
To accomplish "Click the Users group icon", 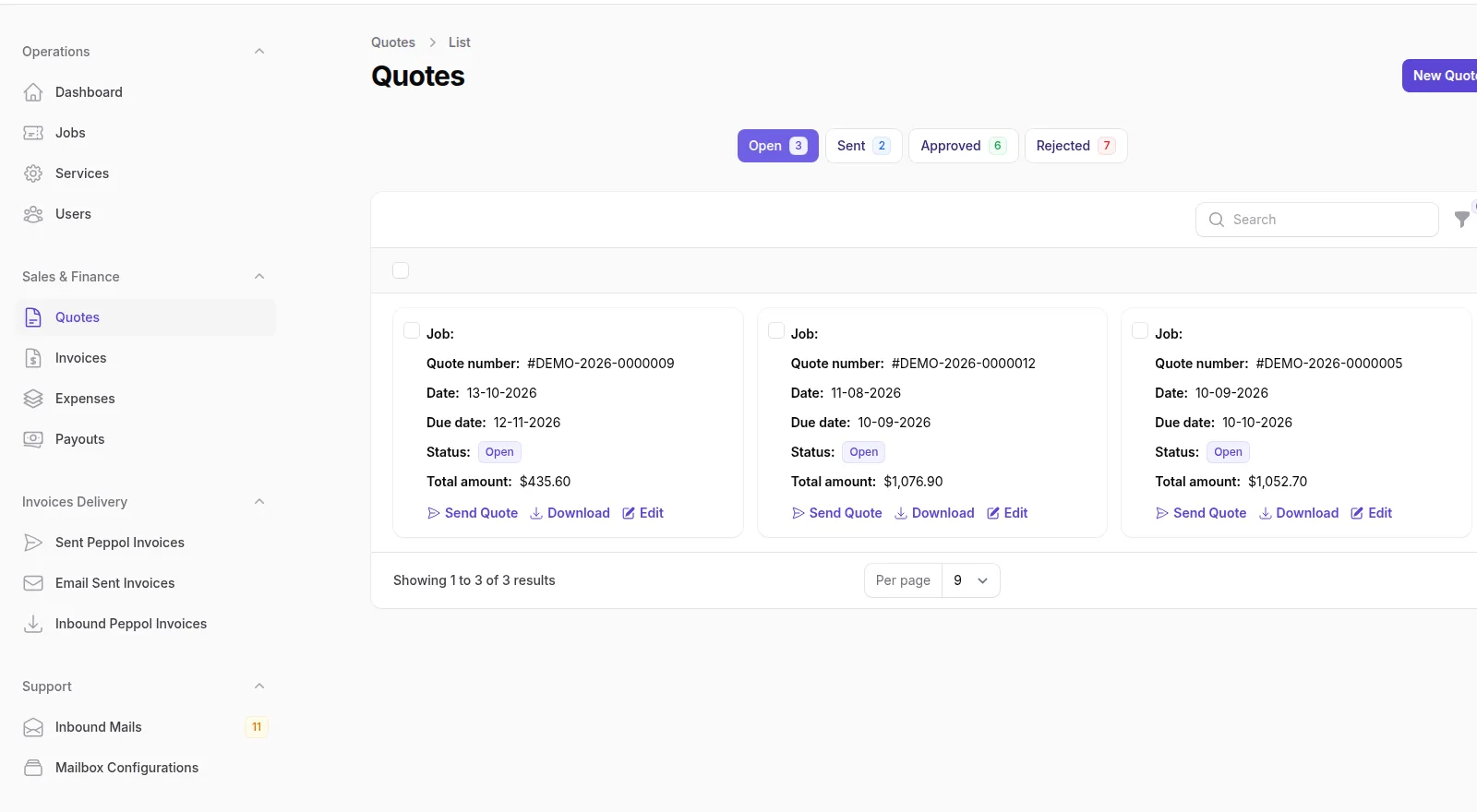I will (33, 214).
